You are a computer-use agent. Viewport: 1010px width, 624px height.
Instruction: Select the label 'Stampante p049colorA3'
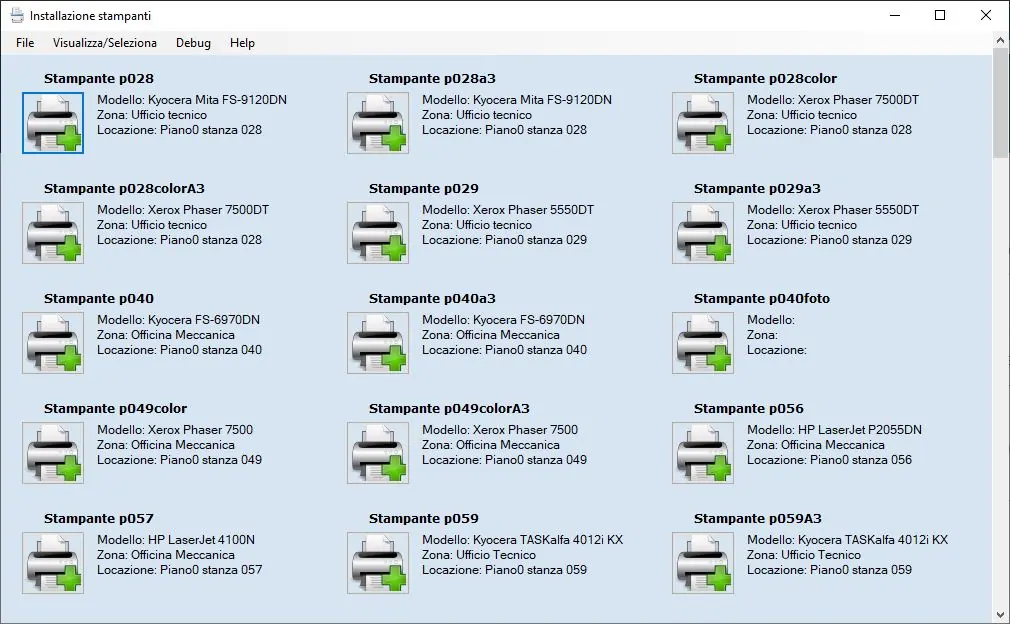click(x=450, y=409)
